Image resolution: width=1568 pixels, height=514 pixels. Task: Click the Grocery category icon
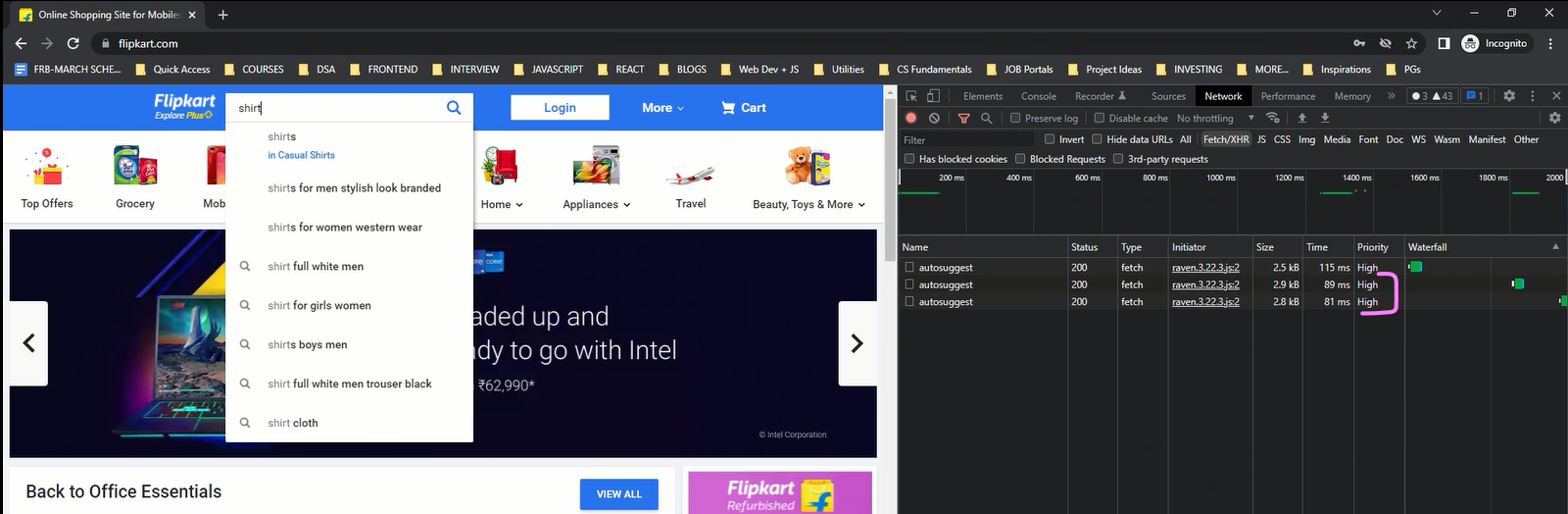135,167
